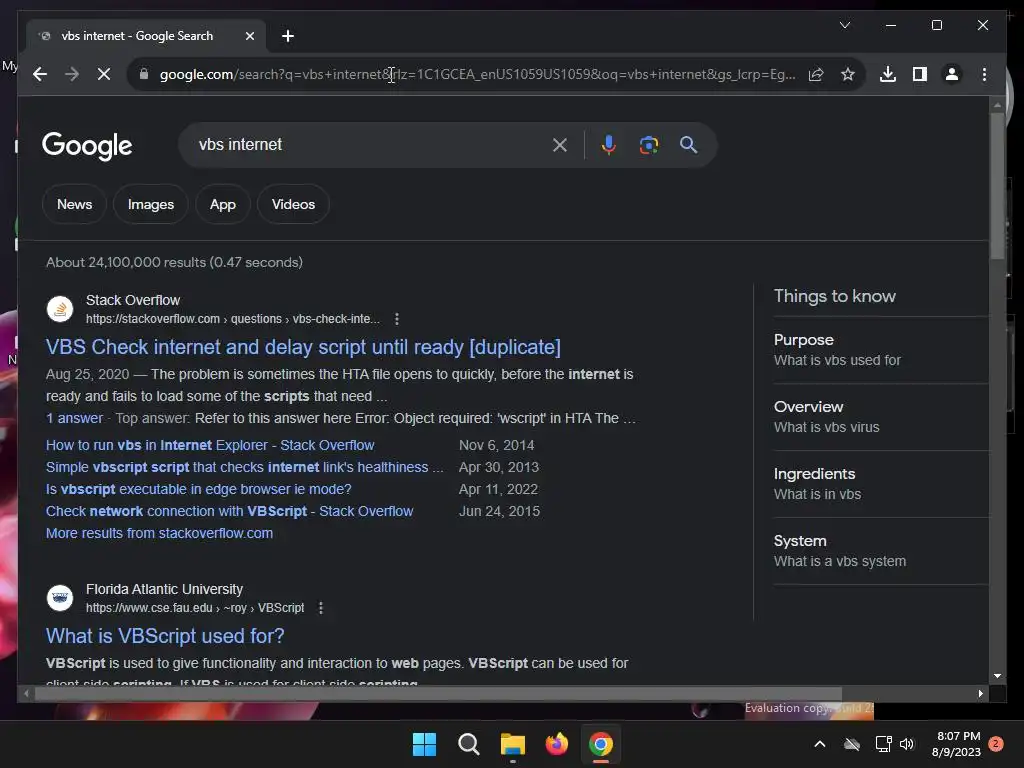Screen dimensions: 1024x768
Task: Search by voice microphone icon
Action: tap(609, 145)
